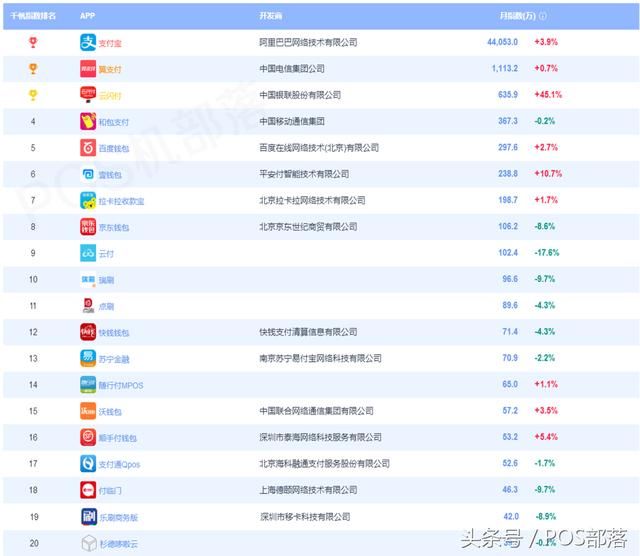Click the 百度钱包 app icon

tap(88, 148)
